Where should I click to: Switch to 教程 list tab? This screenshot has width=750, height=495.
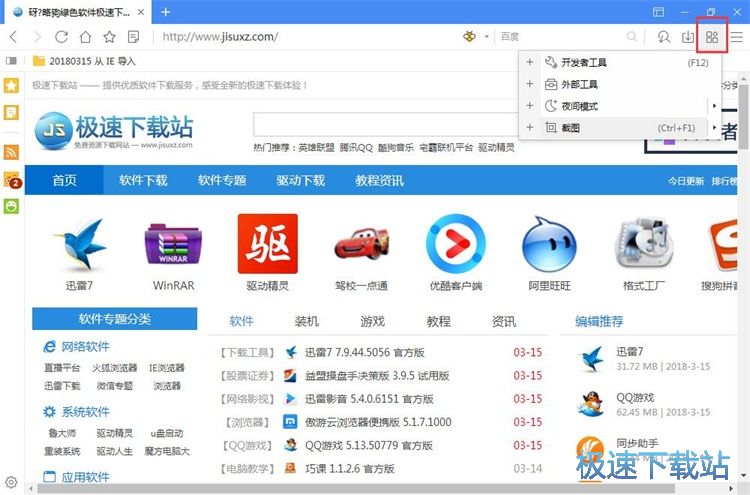[x=439, y=321]
